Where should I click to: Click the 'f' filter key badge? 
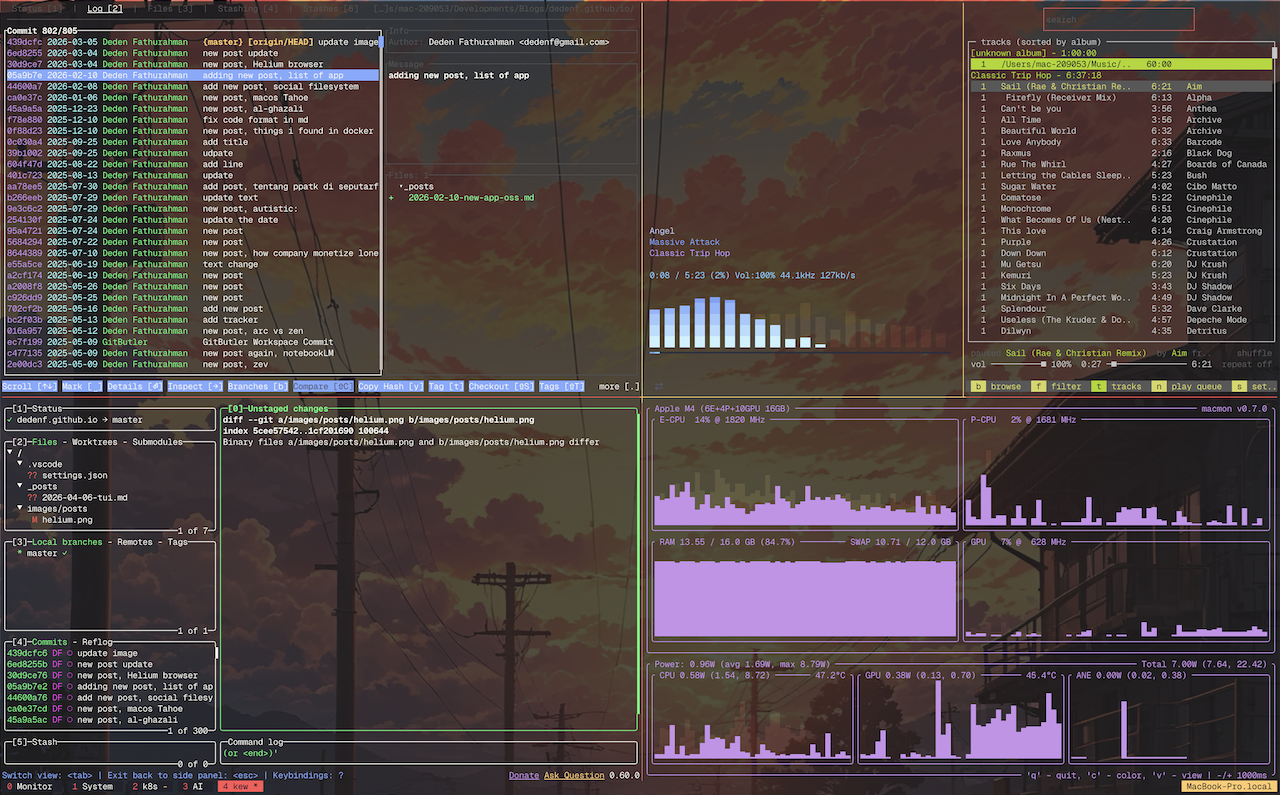(x=1039, y=385)
